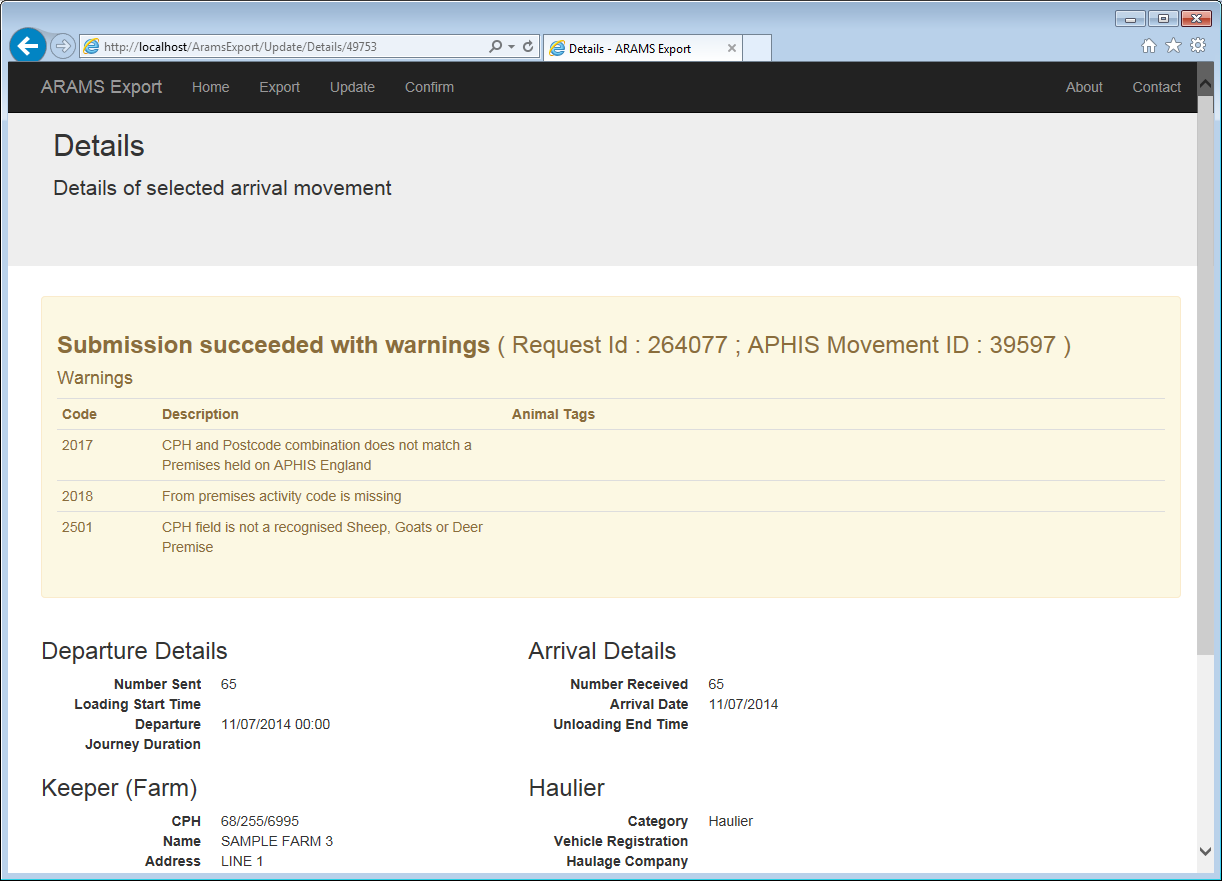Screen dimensions: 1222x881
Task: Close the Details - ARAMS Export tab
Action: coord(731,48)
